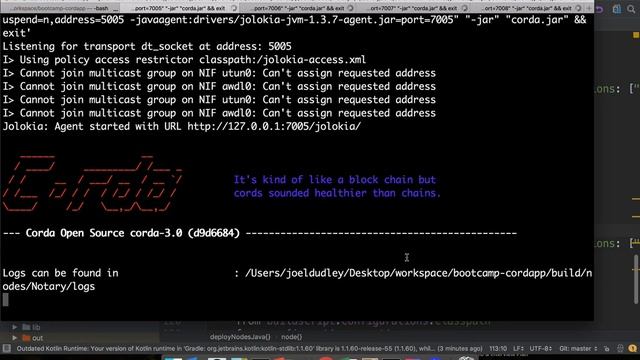This screenshot has width=640, height=360.
Task: Open the orange event log notification icon
Action: pos(633,349)
